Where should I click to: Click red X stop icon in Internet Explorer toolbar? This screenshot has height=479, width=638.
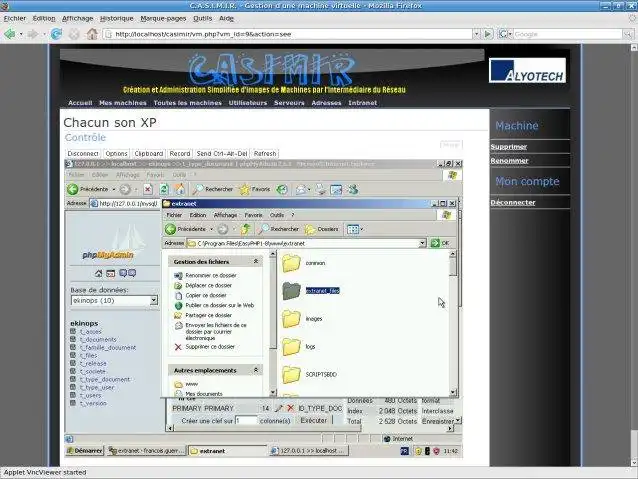[x=148, y=189]
